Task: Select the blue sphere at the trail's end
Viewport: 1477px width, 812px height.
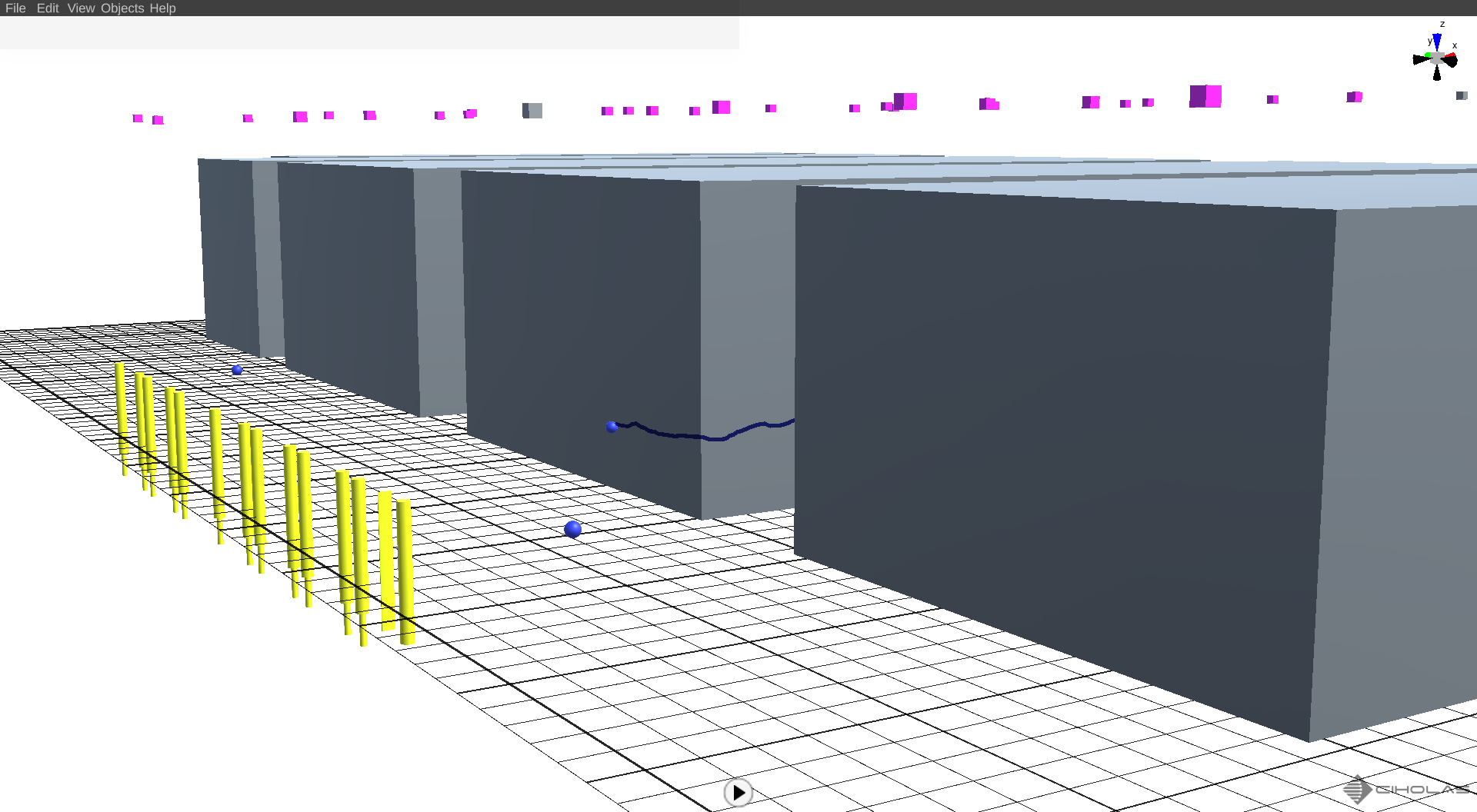Action: point(612,427)
